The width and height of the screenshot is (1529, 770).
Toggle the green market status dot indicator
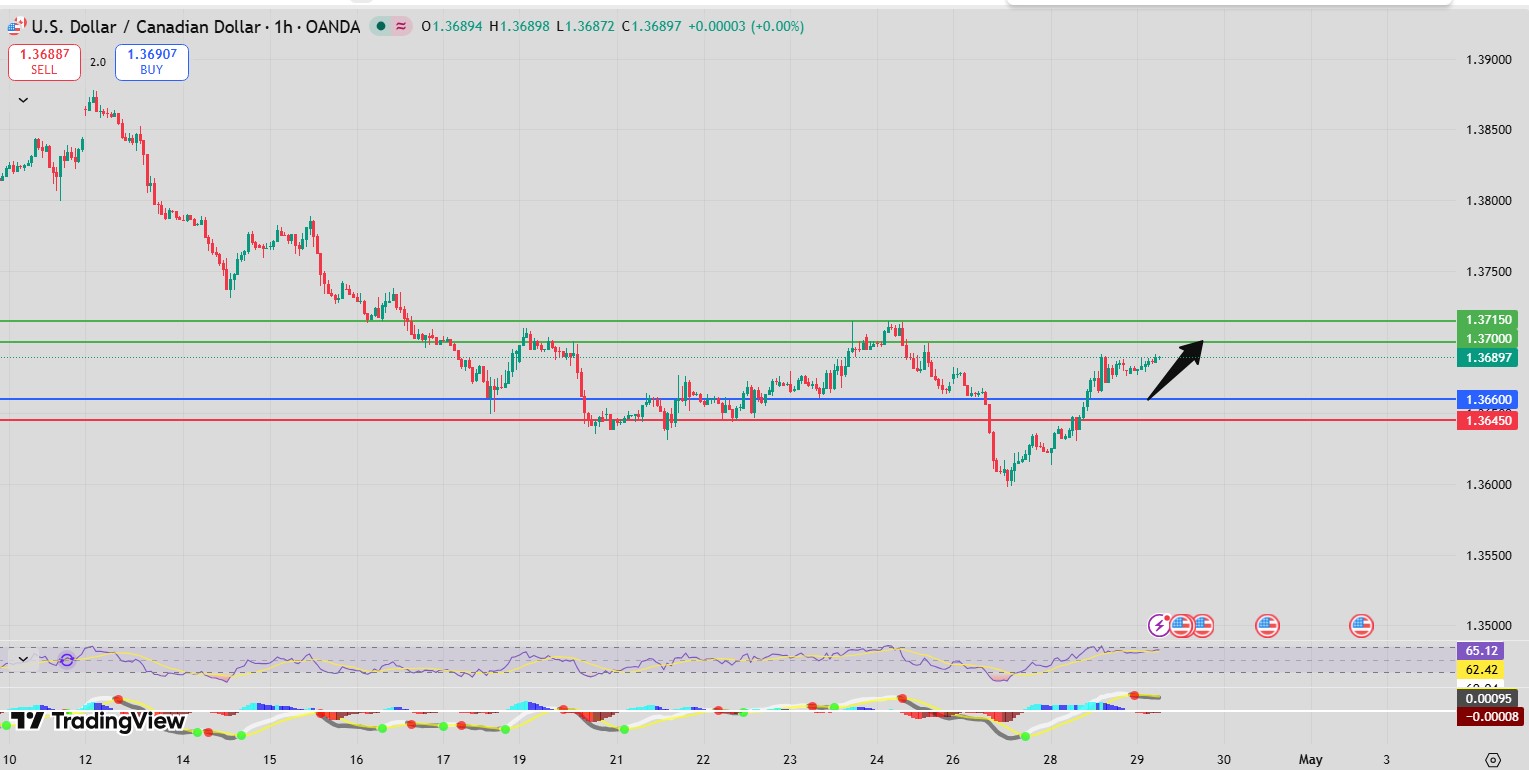[x=380, y=27]
